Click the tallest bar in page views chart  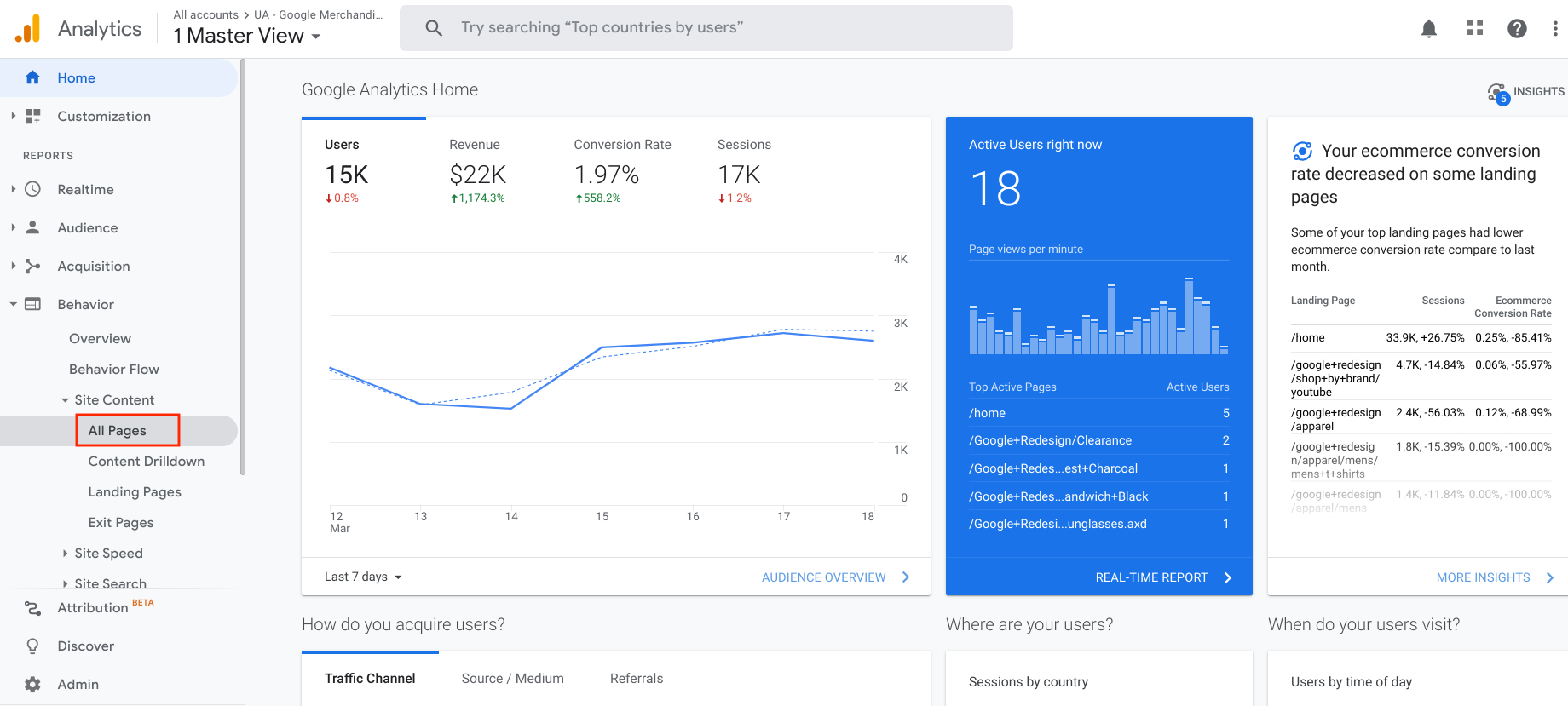[x=1189, y=316]
